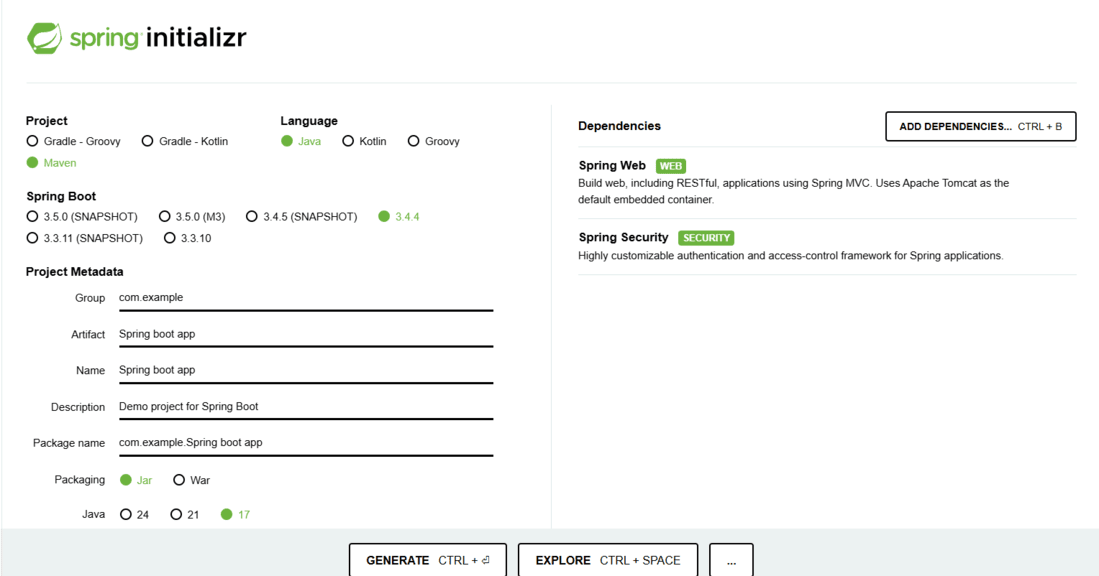Pick Java version 21
The height and width of the screenshot is (576, 1099).
tap(185, 514)
